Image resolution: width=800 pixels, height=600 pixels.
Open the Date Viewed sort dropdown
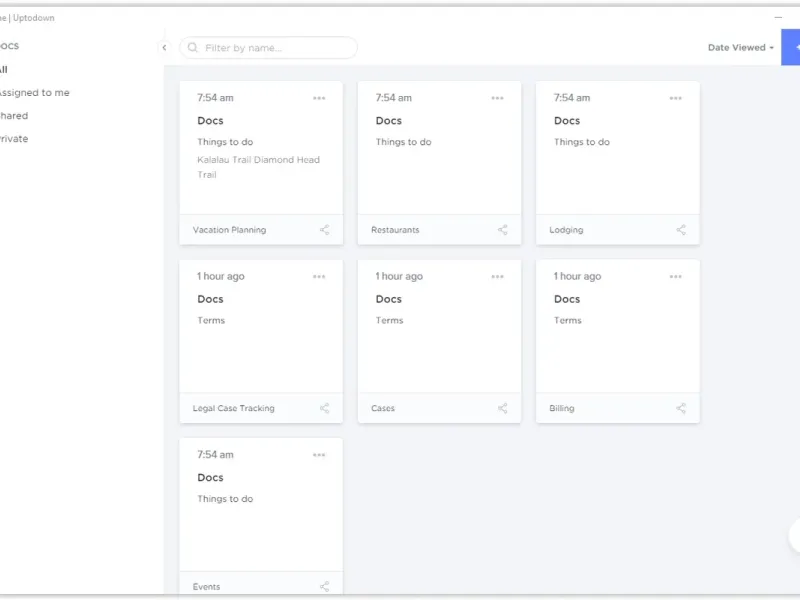[x=740, y=48]
